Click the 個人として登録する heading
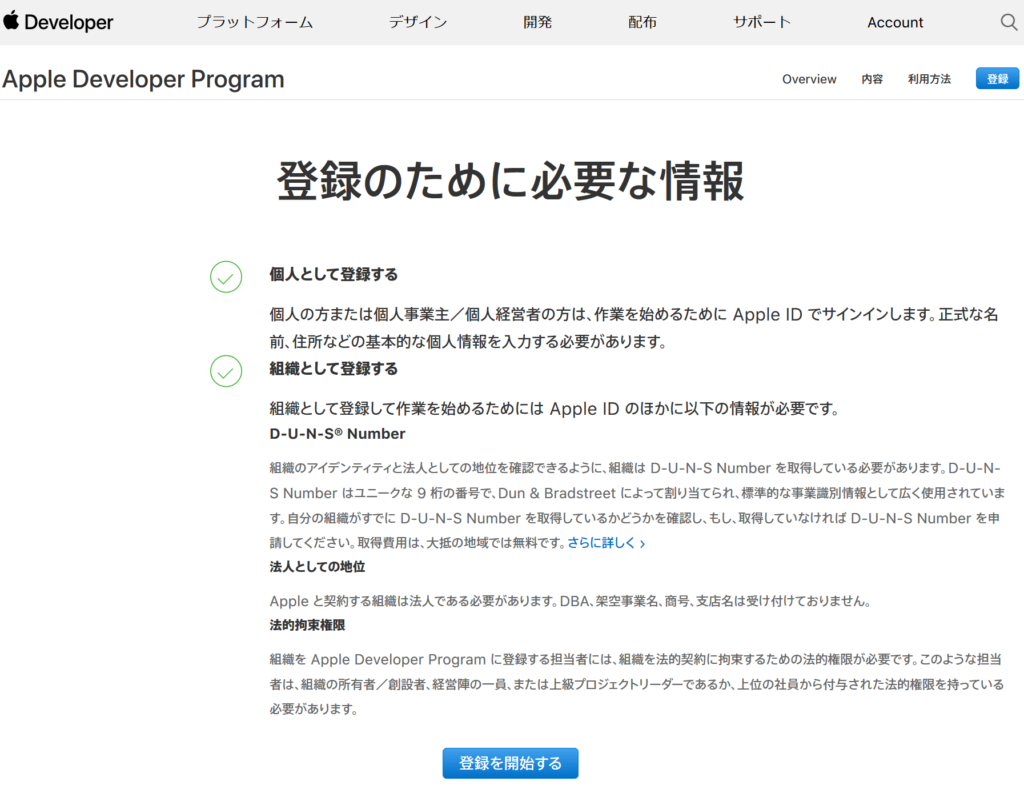Viewport: 1024px width, 789px height. 334,274
